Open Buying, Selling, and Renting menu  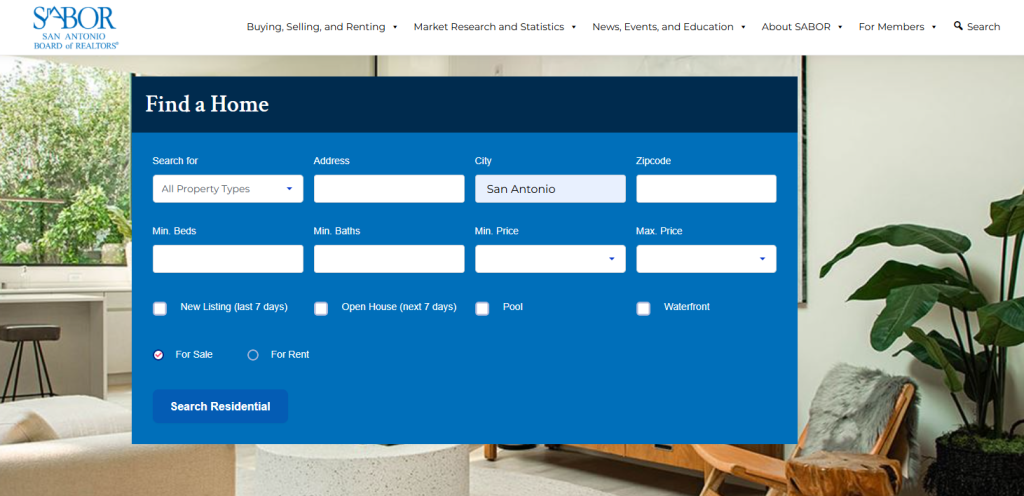click(321, 27)
